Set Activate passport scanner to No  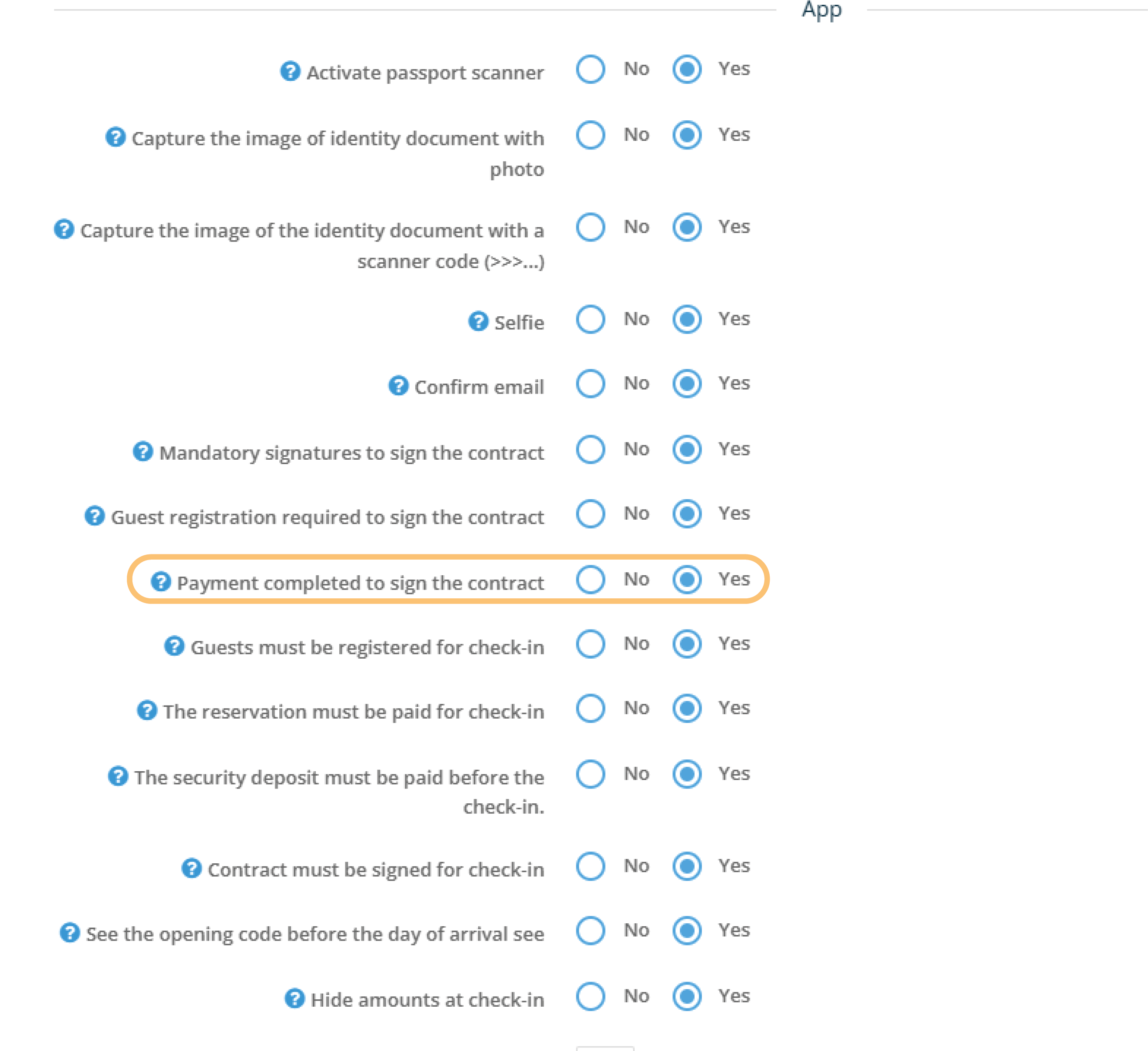[590, 69]
